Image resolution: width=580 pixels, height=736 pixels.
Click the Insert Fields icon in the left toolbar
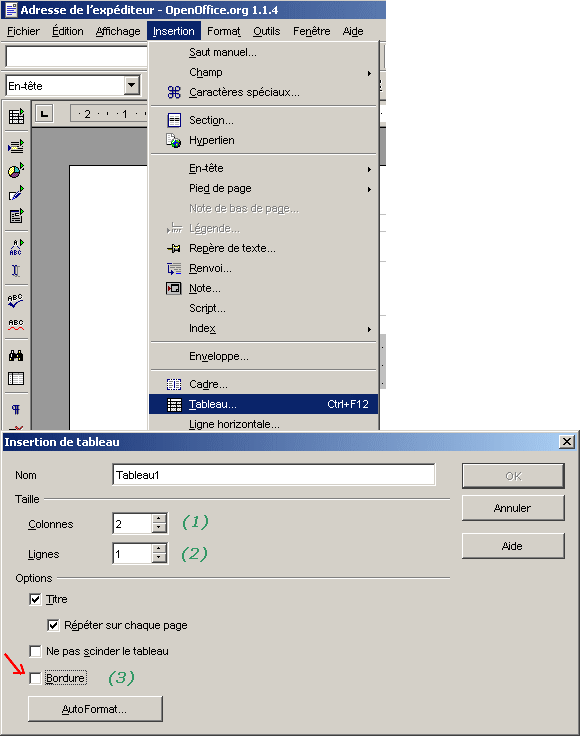click(x=16, y=146)
